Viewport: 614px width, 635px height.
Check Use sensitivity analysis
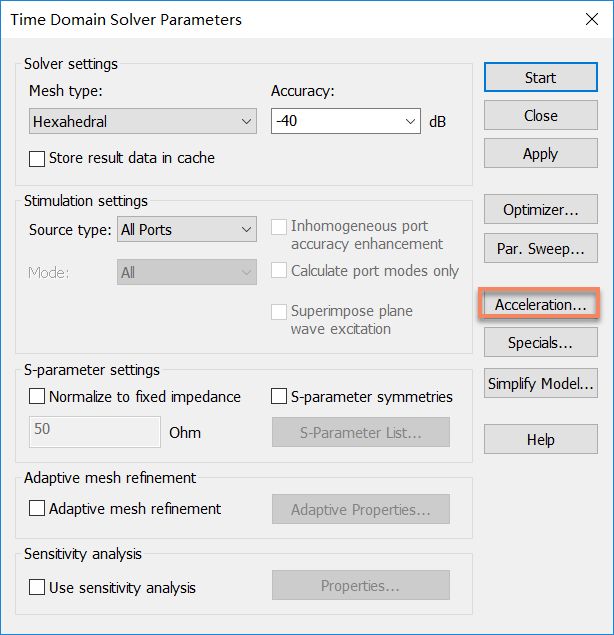(37, 587)
